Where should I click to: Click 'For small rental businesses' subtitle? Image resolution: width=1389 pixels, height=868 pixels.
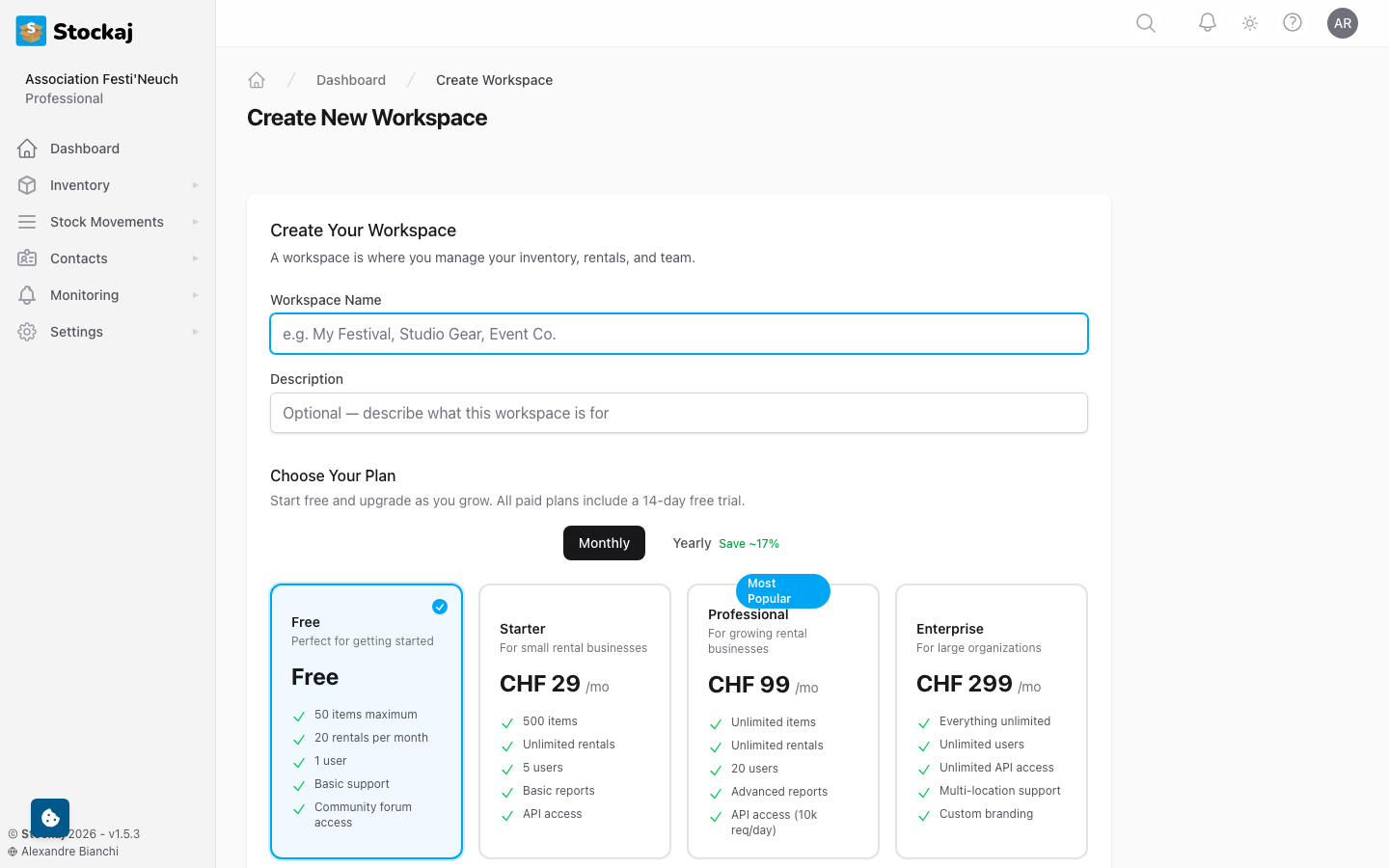(x=573, y=648)
